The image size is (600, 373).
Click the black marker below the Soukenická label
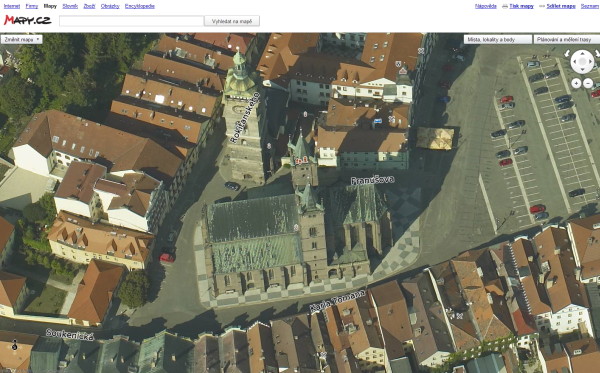(x=15, y=345)
